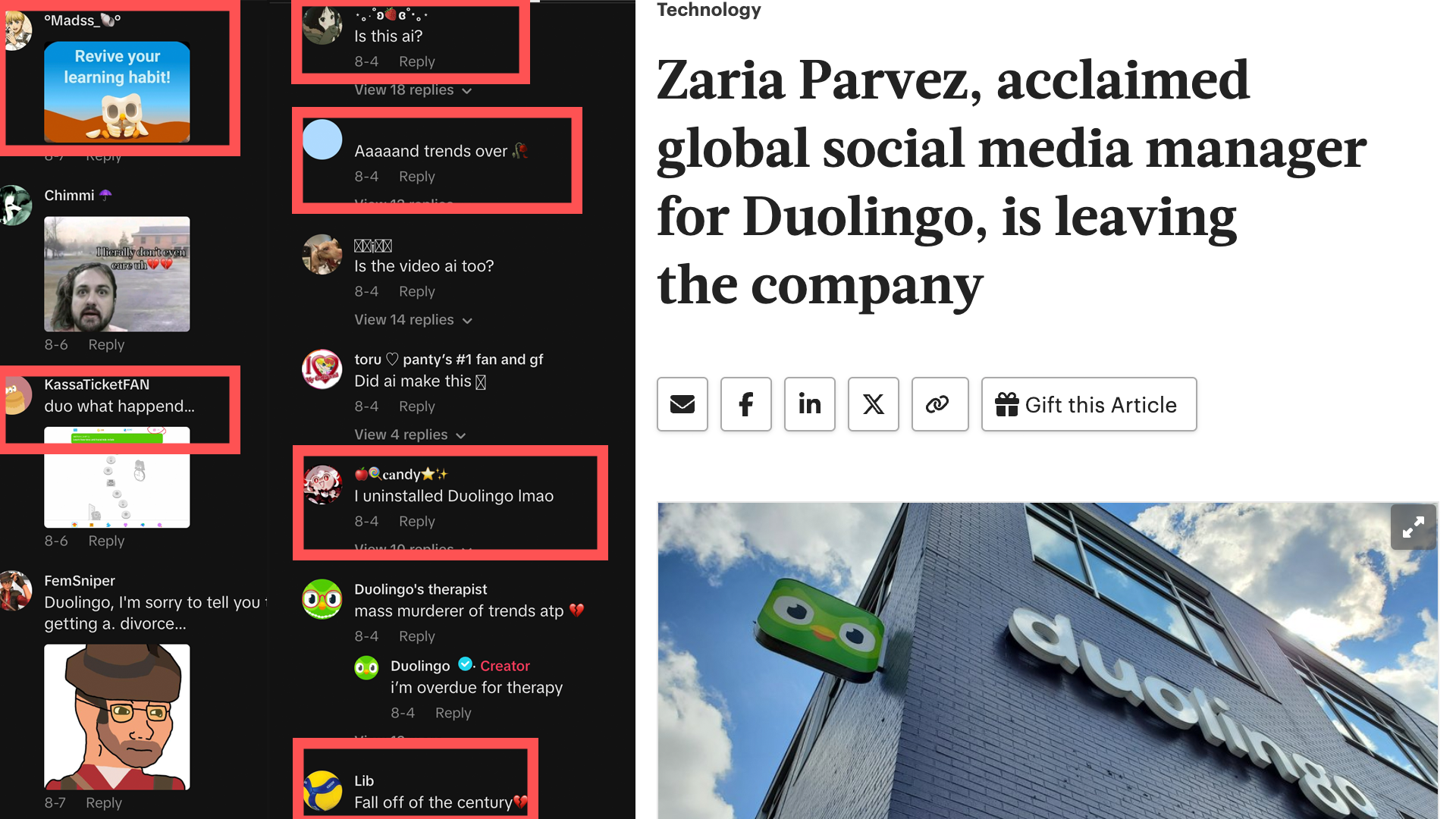1456x819 pixels.
Task: Share the article on LinkedIn
Action: coord(810,404)
